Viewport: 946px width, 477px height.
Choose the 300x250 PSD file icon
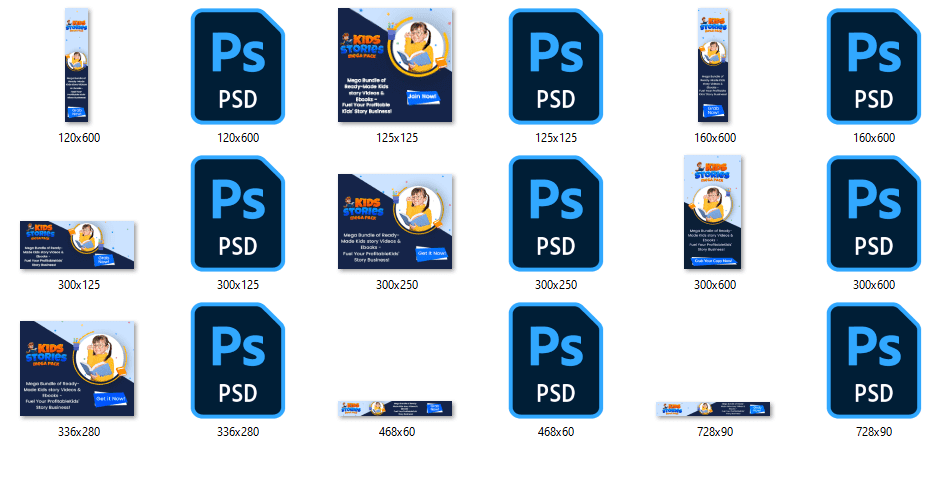coord(556,213)
